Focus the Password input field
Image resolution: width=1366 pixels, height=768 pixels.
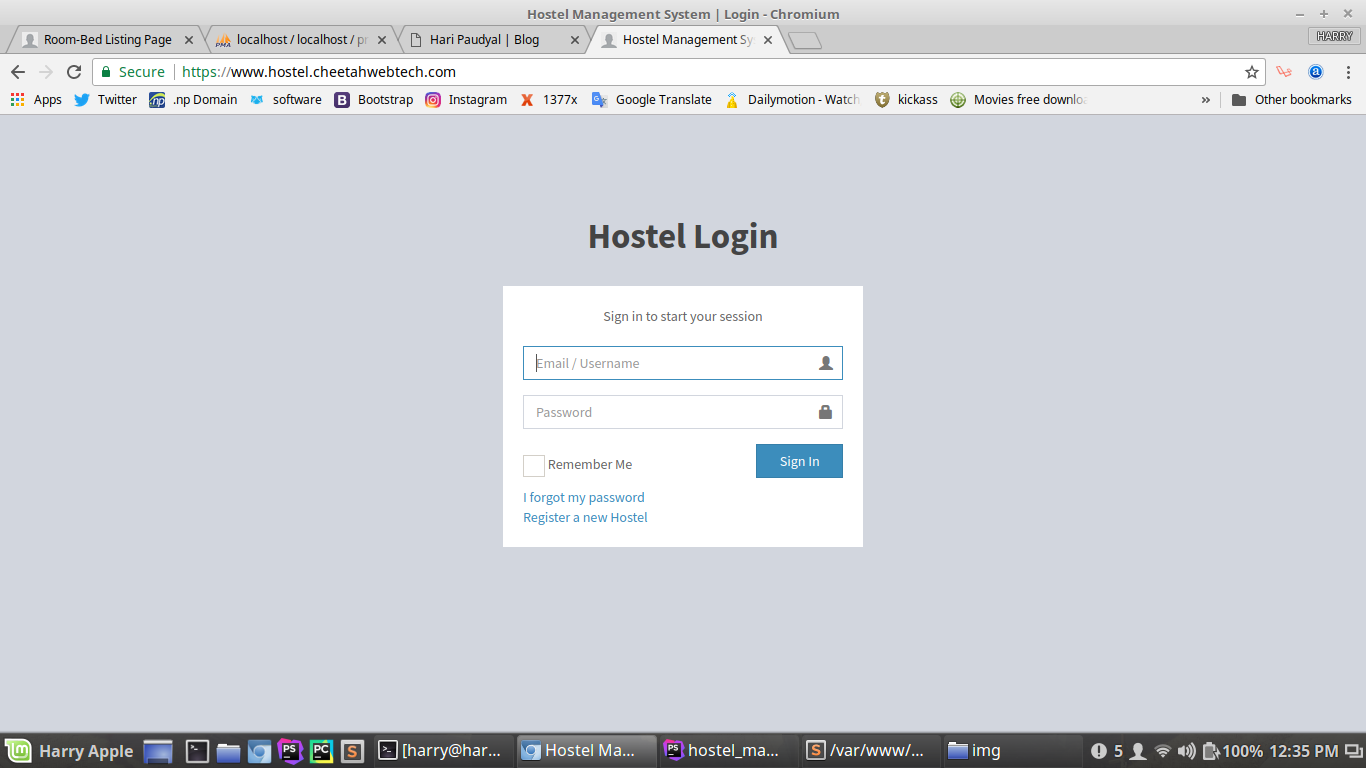(x=670, y=412)
